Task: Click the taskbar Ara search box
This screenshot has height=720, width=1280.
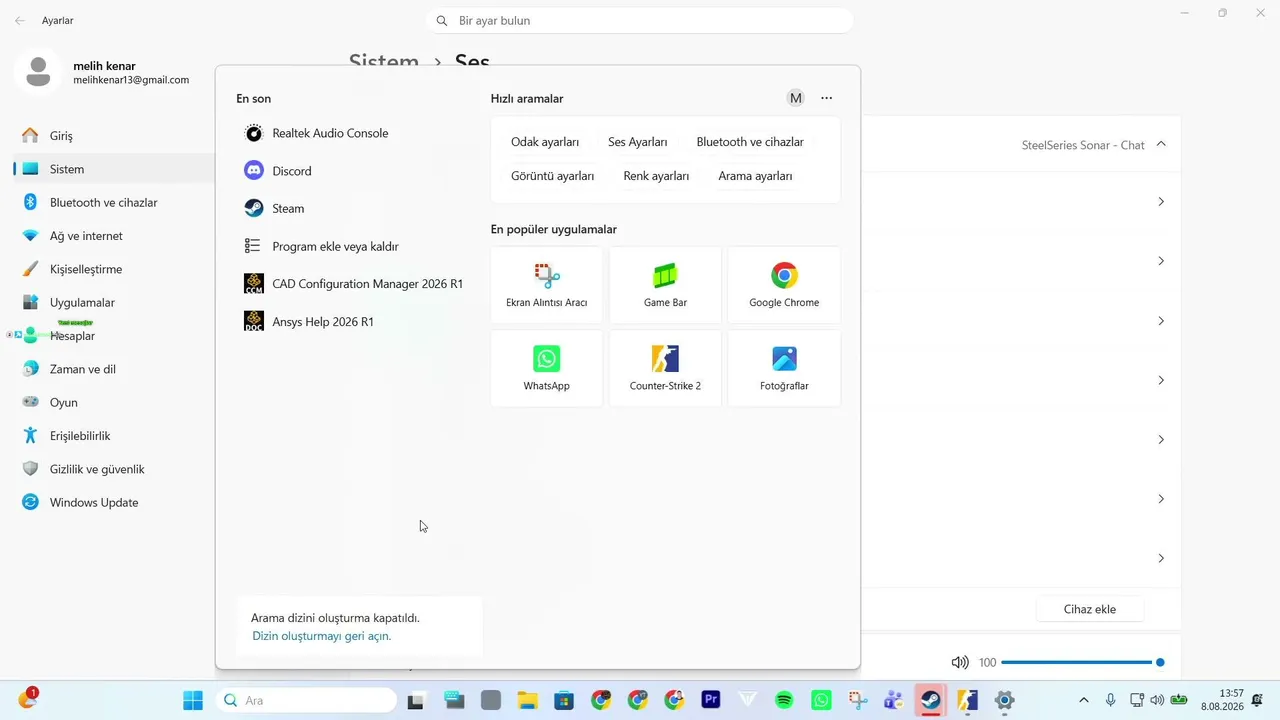Action: pos(306,700)
